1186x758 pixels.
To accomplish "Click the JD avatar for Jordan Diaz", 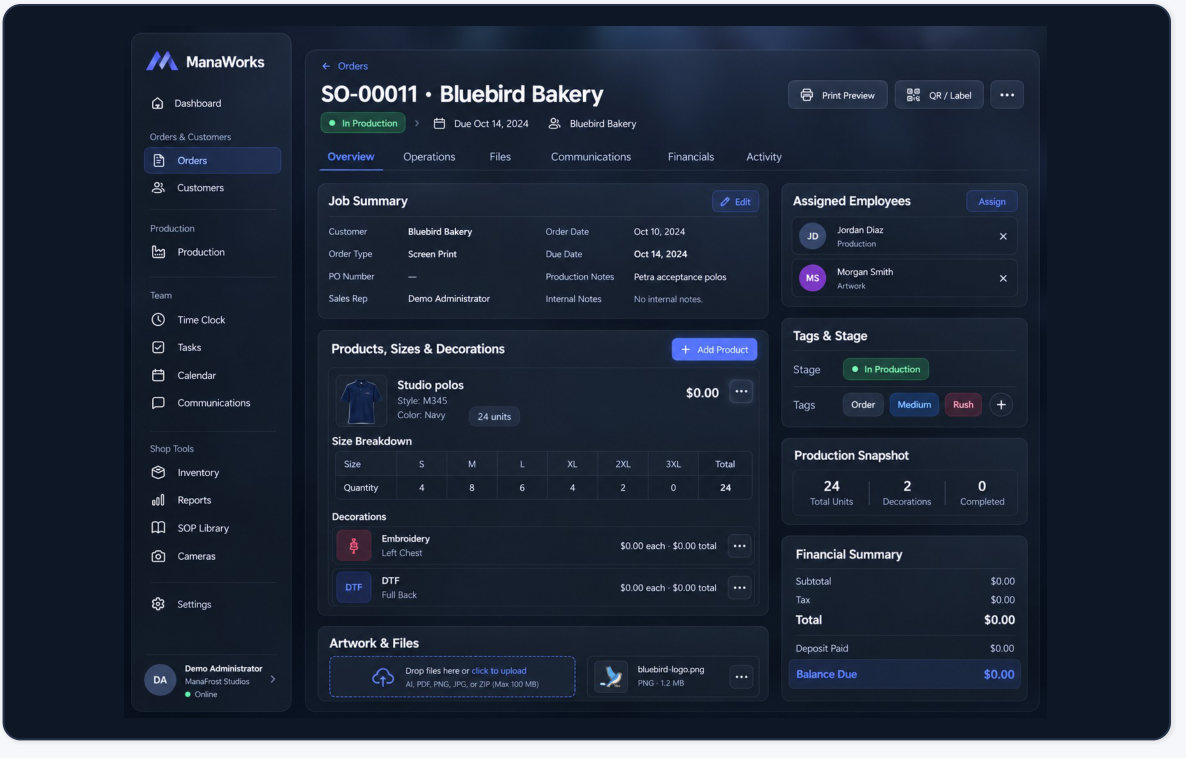I will pos(812,236).
